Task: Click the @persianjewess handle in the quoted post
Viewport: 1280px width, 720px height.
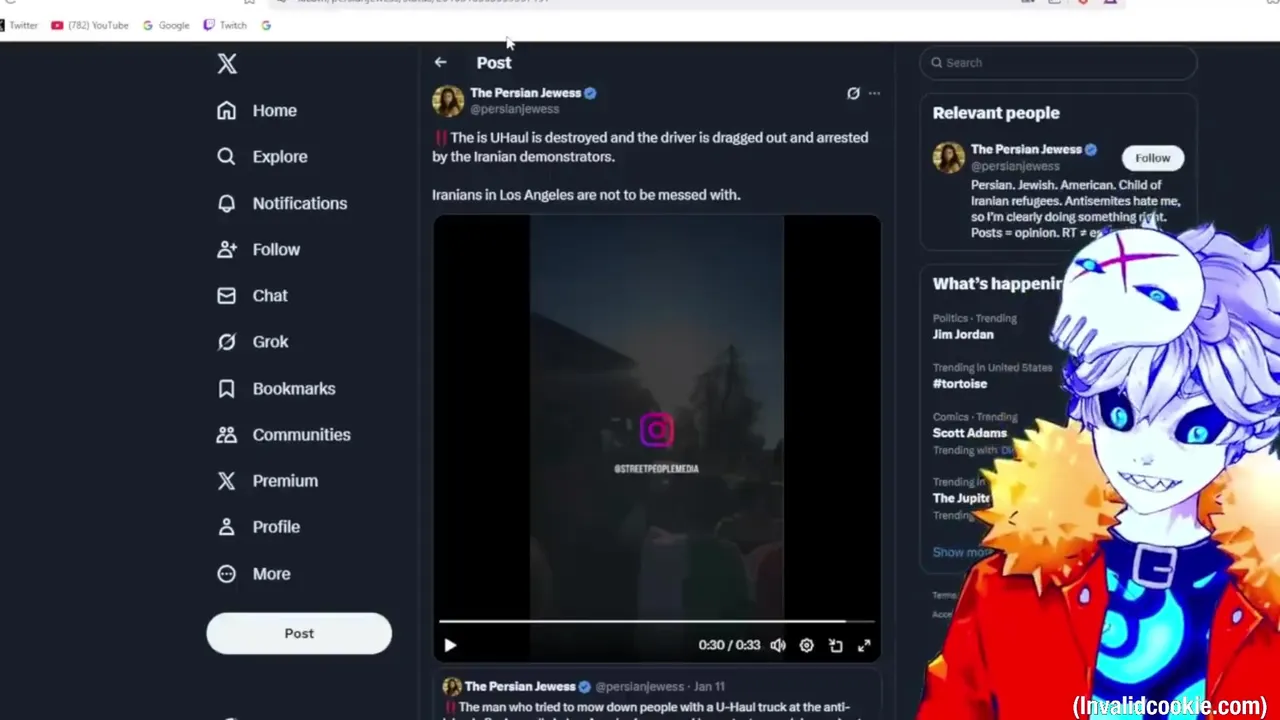Action: pyautogui.click(x=640, y=686)
